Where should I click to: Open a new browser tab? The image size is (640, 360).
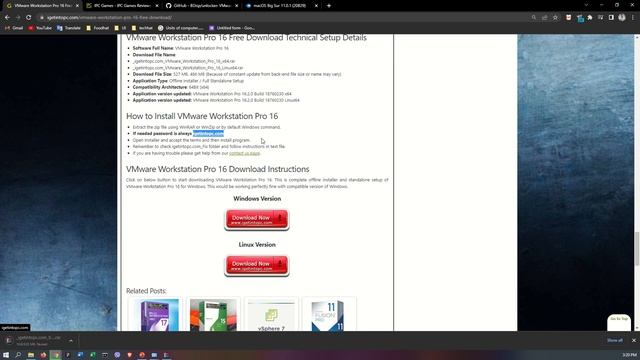329,6
